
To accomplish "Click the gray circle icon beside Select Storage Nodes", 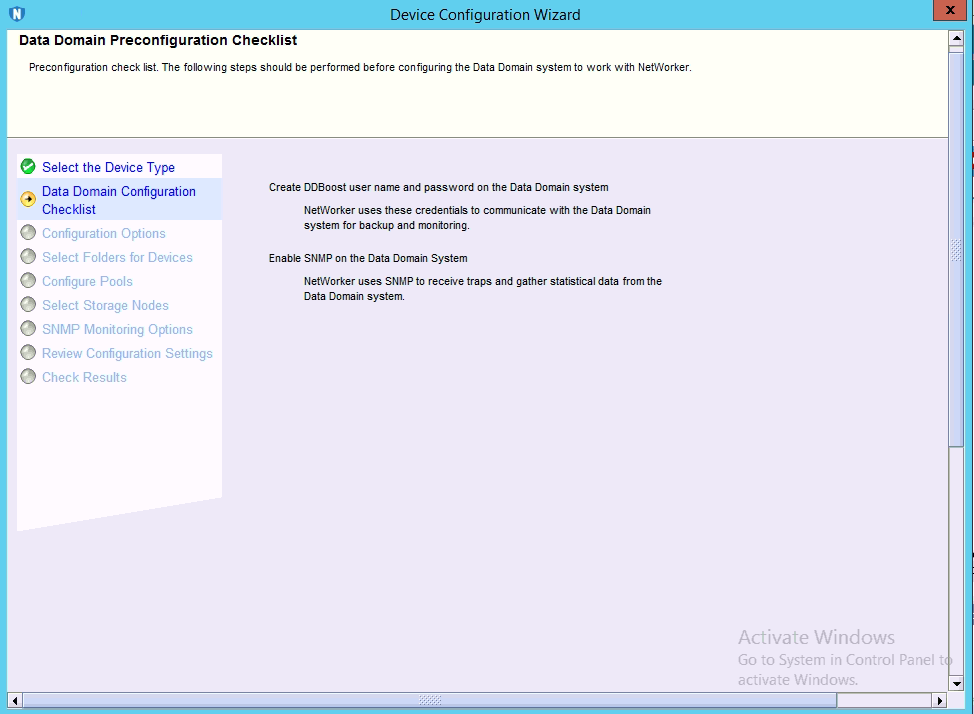I will click(x=28, y=305).
